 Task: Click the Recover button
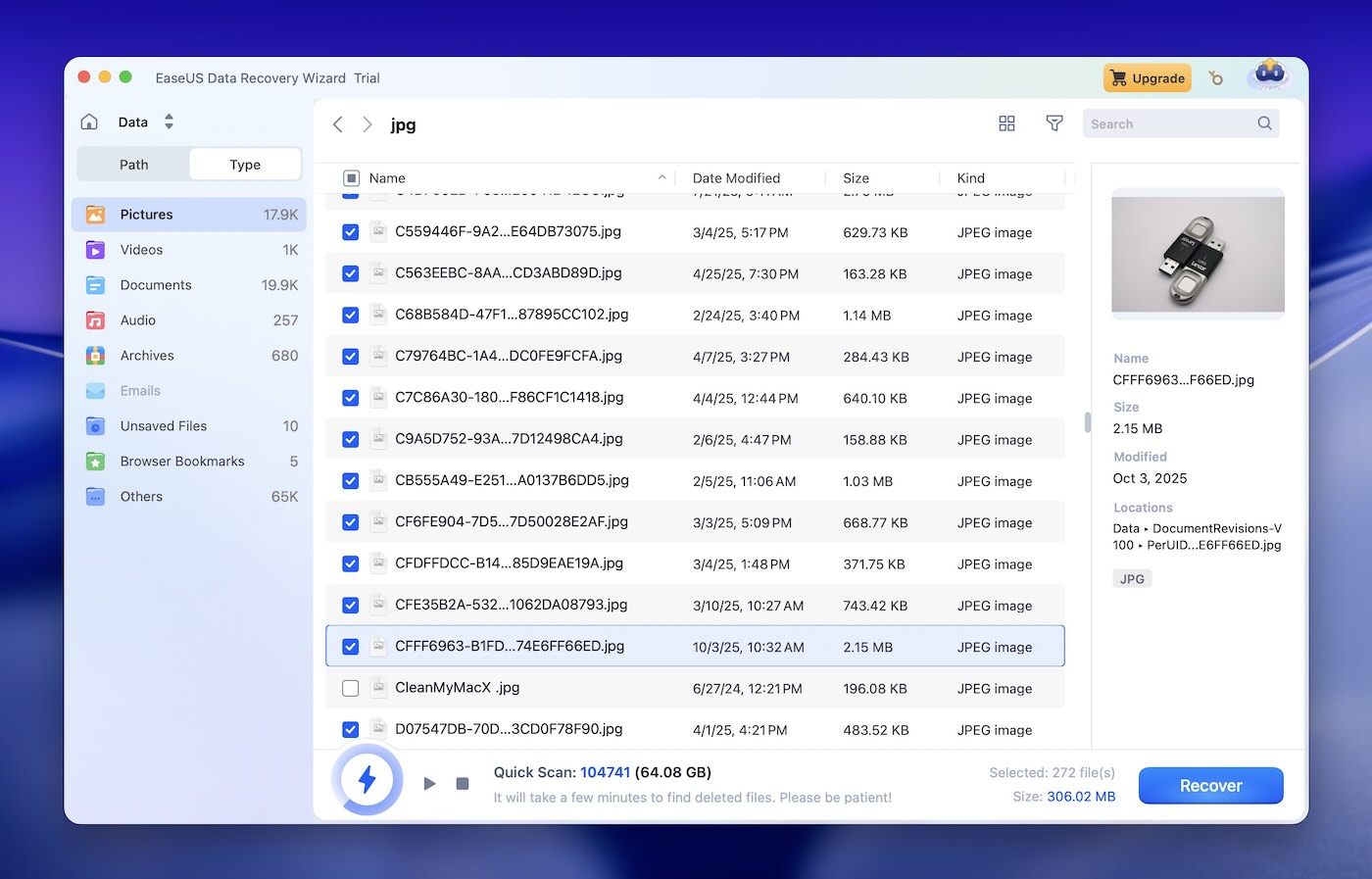tap(1210, 785)
